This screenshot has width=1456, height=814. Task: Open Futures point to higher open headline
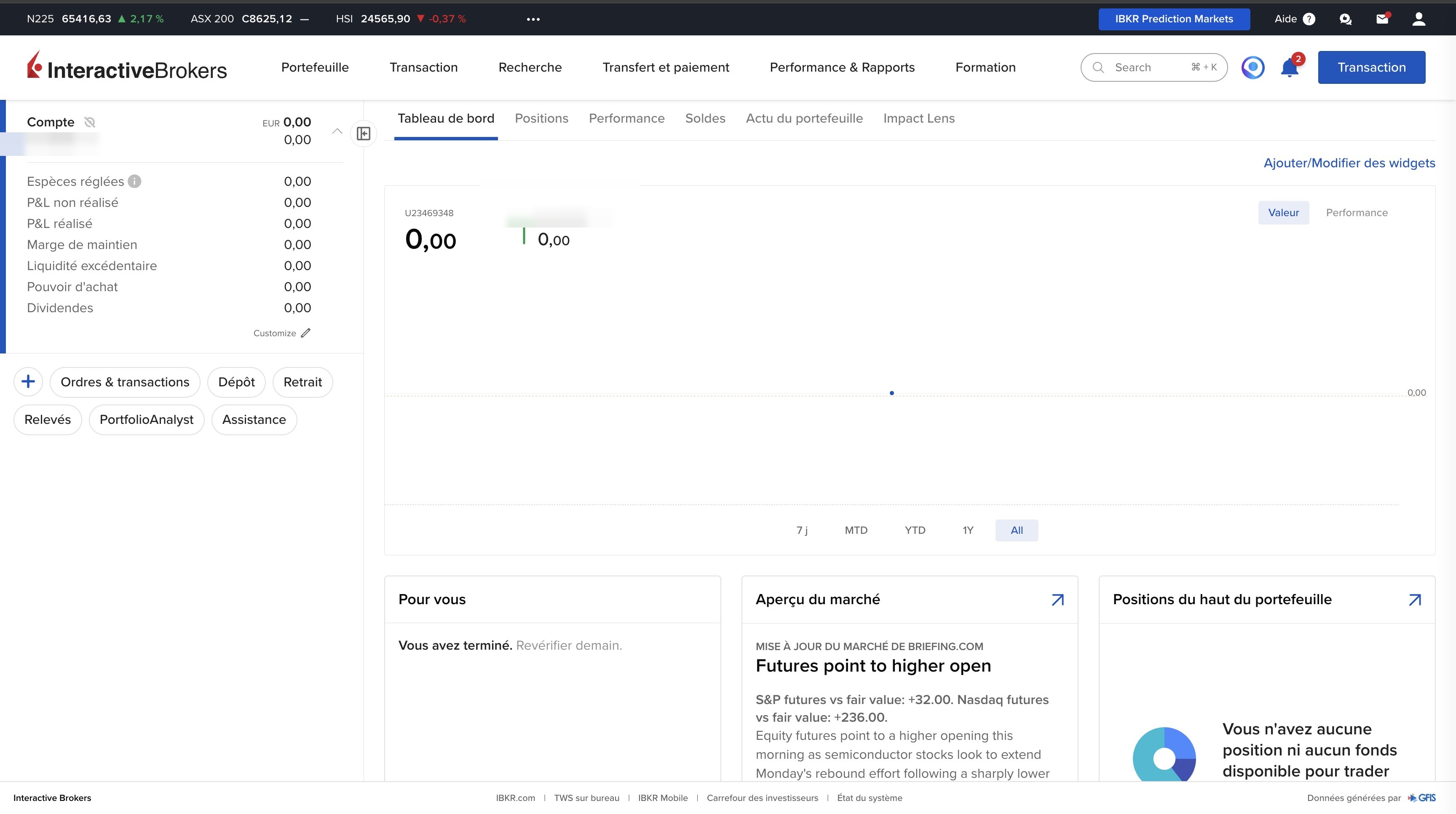click(873, 666)
